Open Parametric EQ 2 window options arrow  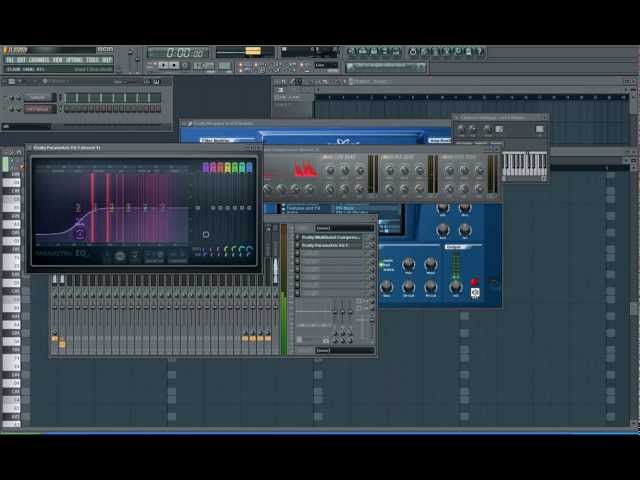(29, 148)
